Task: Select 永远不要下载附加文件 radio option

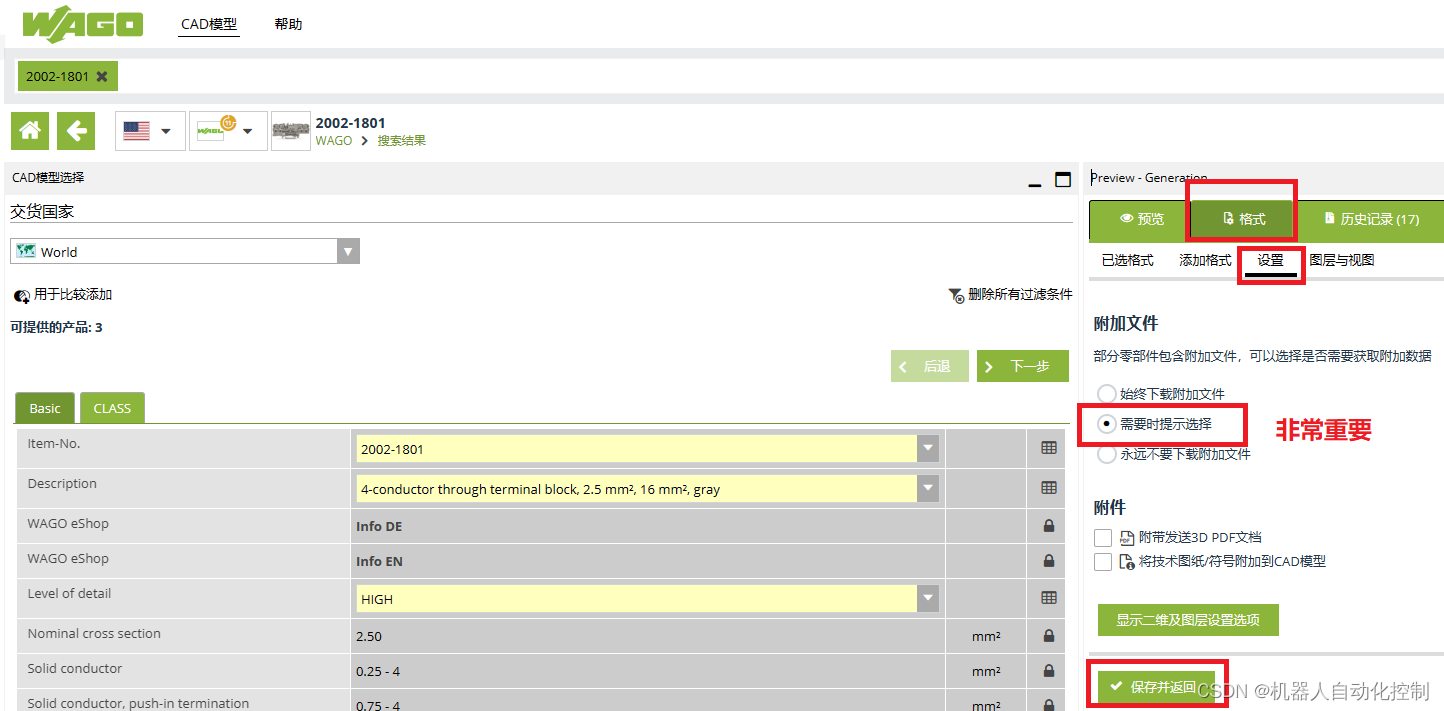Action: (x=1106, y=454)
